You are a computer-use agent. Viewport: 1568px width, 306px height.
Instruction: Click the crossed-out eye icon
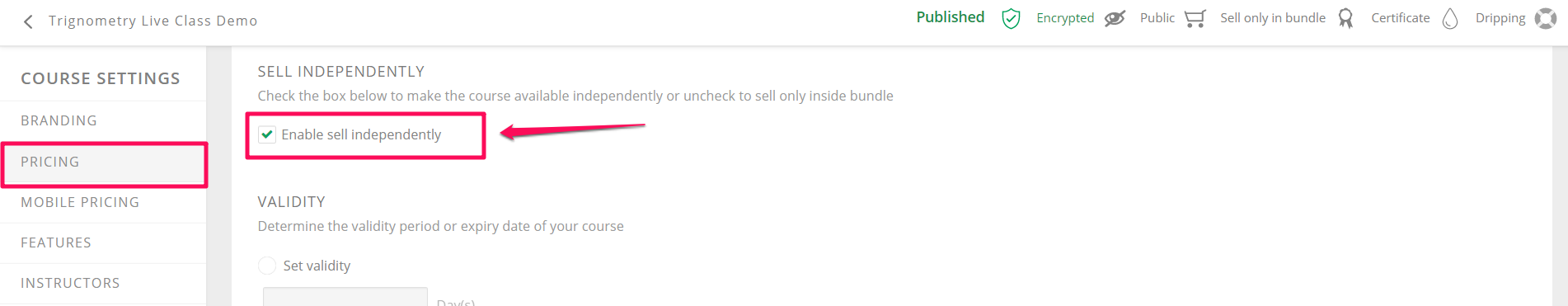(x=1115, y=18)
